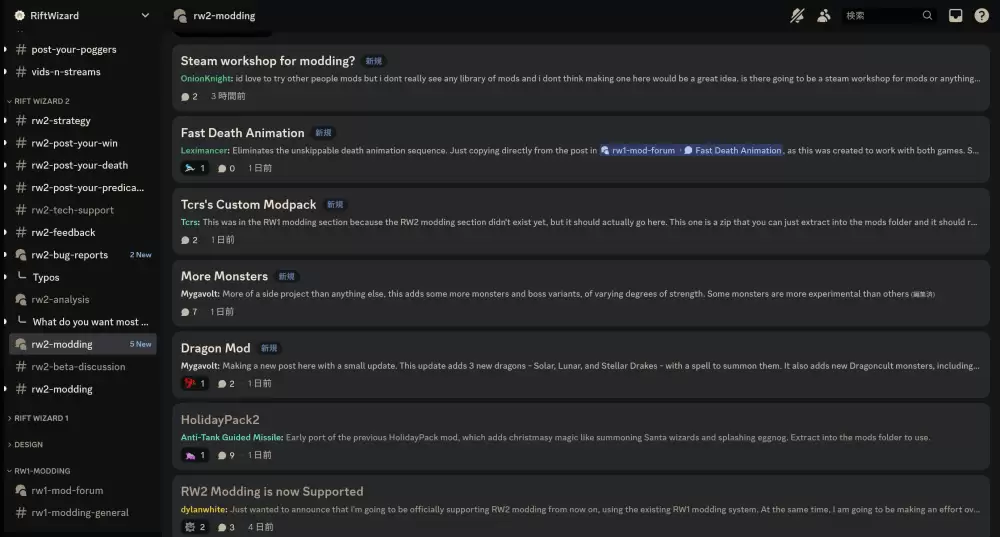Open the inbox tray icon
The image size is (1000, 537).
(x=956, y=16)
